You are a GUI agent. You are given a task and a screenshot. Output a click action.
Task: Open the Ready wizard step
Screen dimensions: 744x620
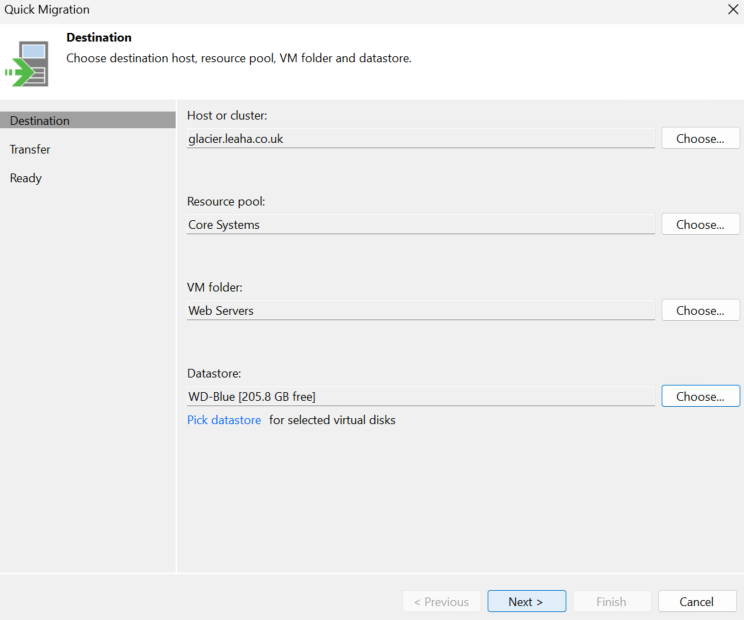26,178
